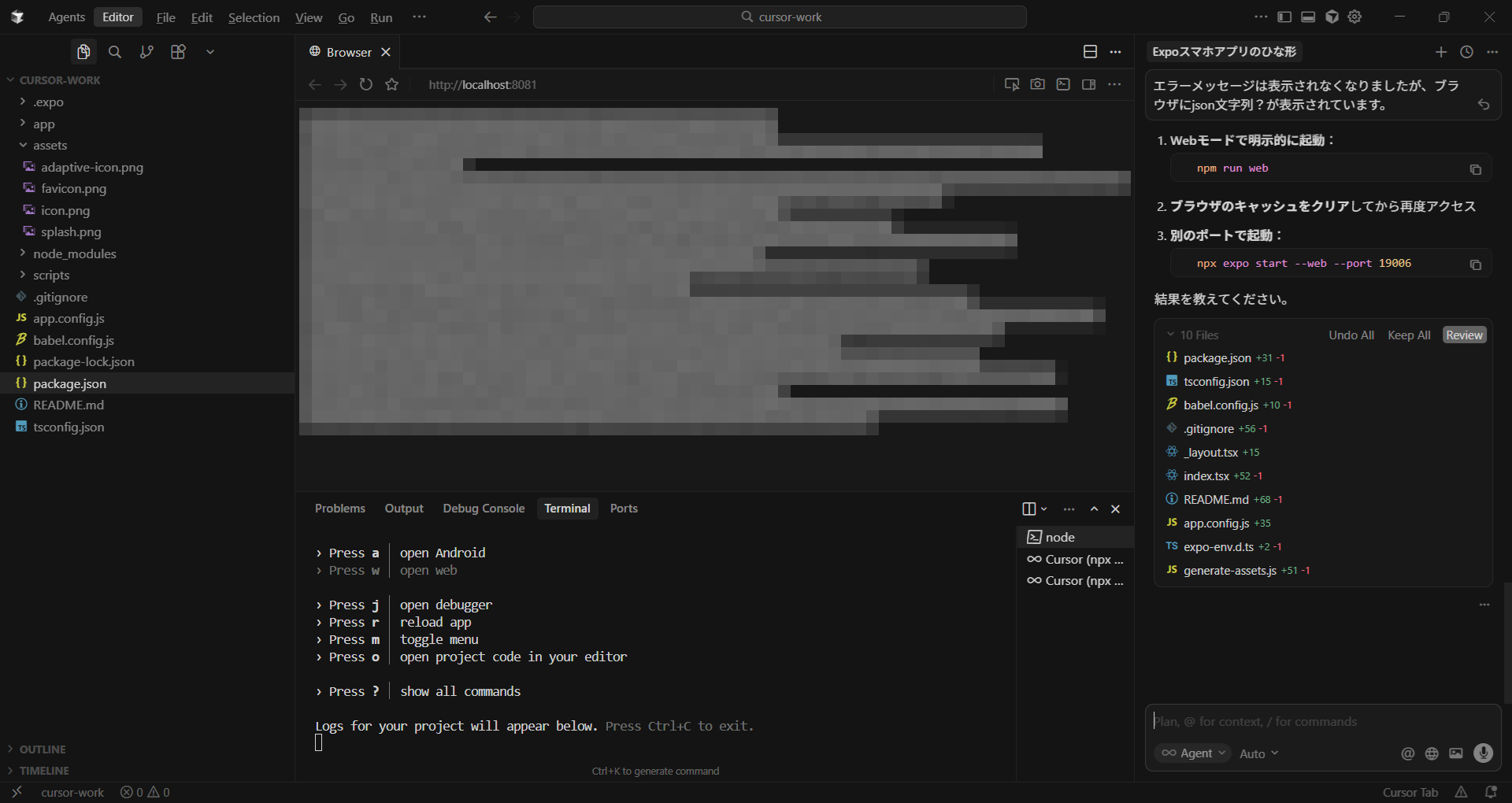Open the Agent mode dropdown
Image resolution: width=1512 pixels, height=803 pixels.
[1194, 753]
